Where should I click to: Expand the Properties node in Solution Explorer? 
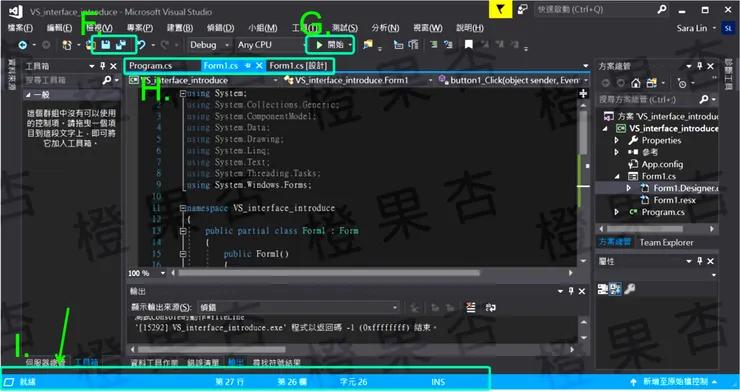coord(616,140)
